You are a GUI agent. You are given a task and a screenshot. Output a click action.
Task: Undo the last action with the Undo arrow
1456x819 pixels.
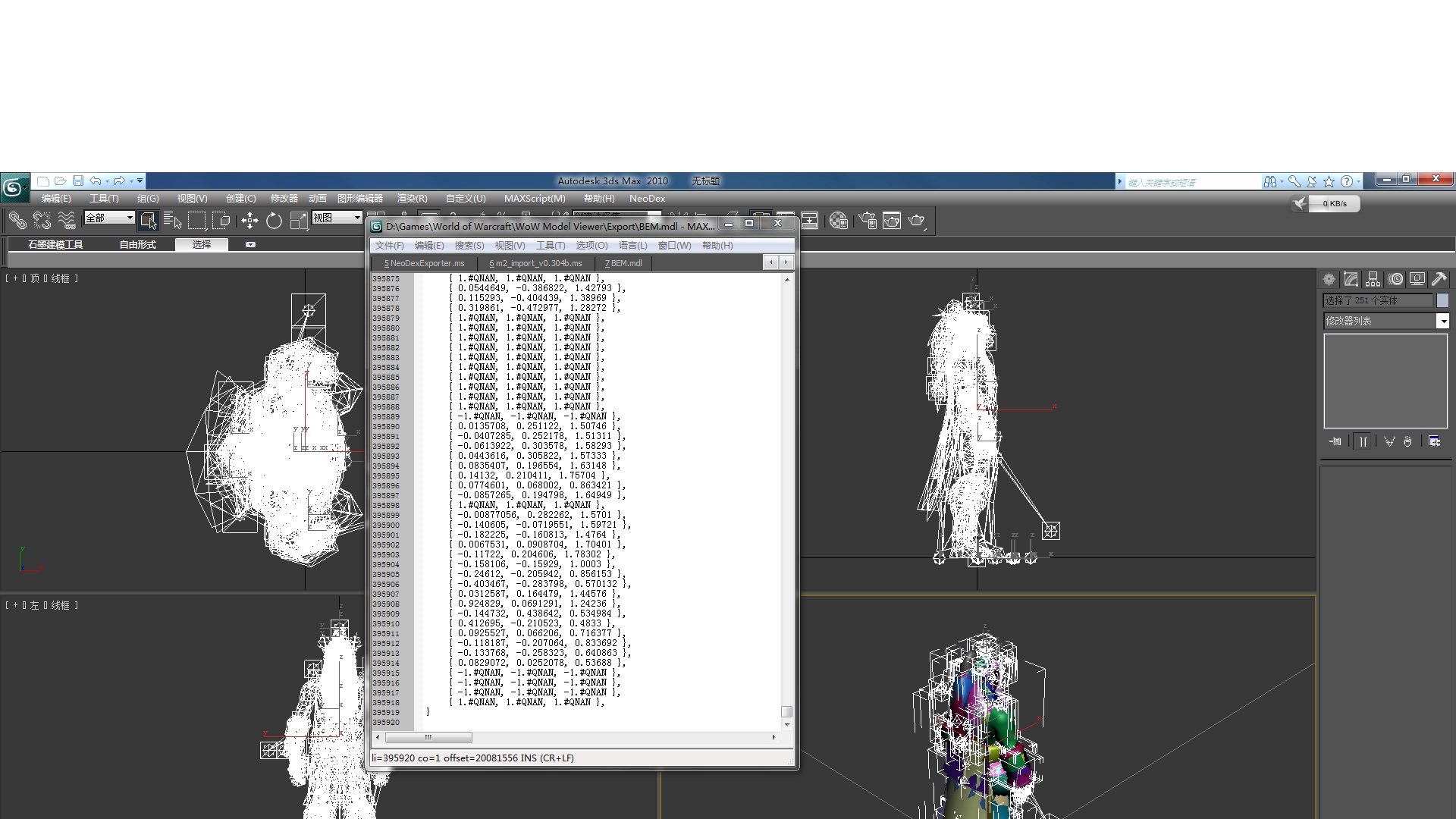[96, 181]
